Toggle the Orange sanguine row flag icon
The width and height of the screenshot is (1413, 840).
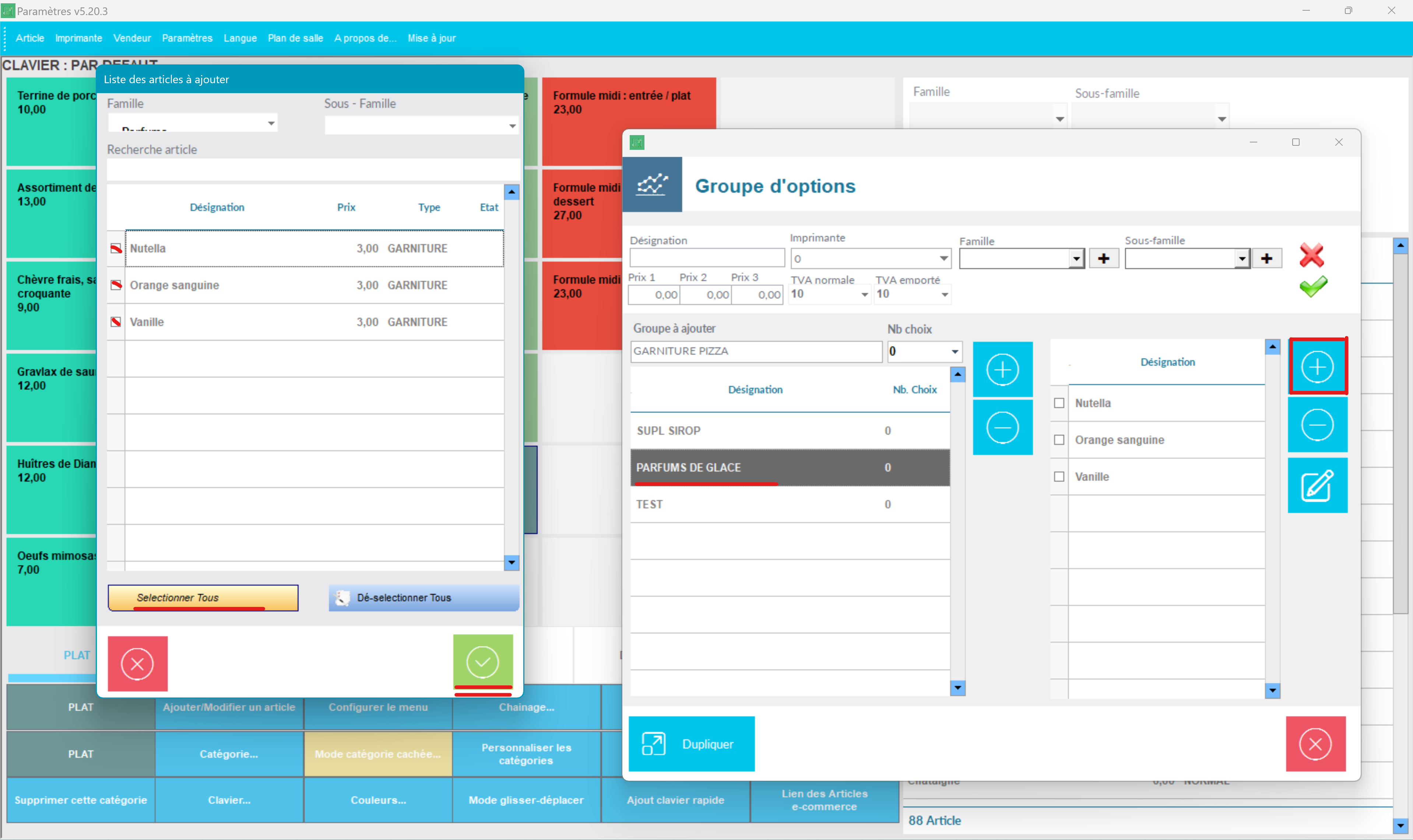[x=116, y=285]
